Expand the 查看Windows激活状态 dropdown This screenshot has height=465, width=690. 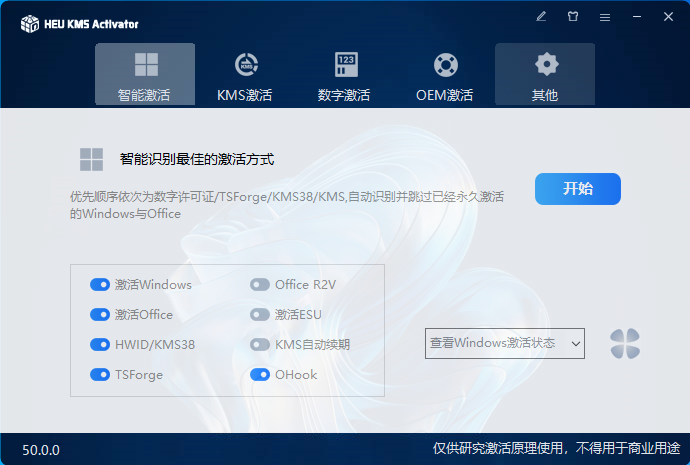coord(505,343)
